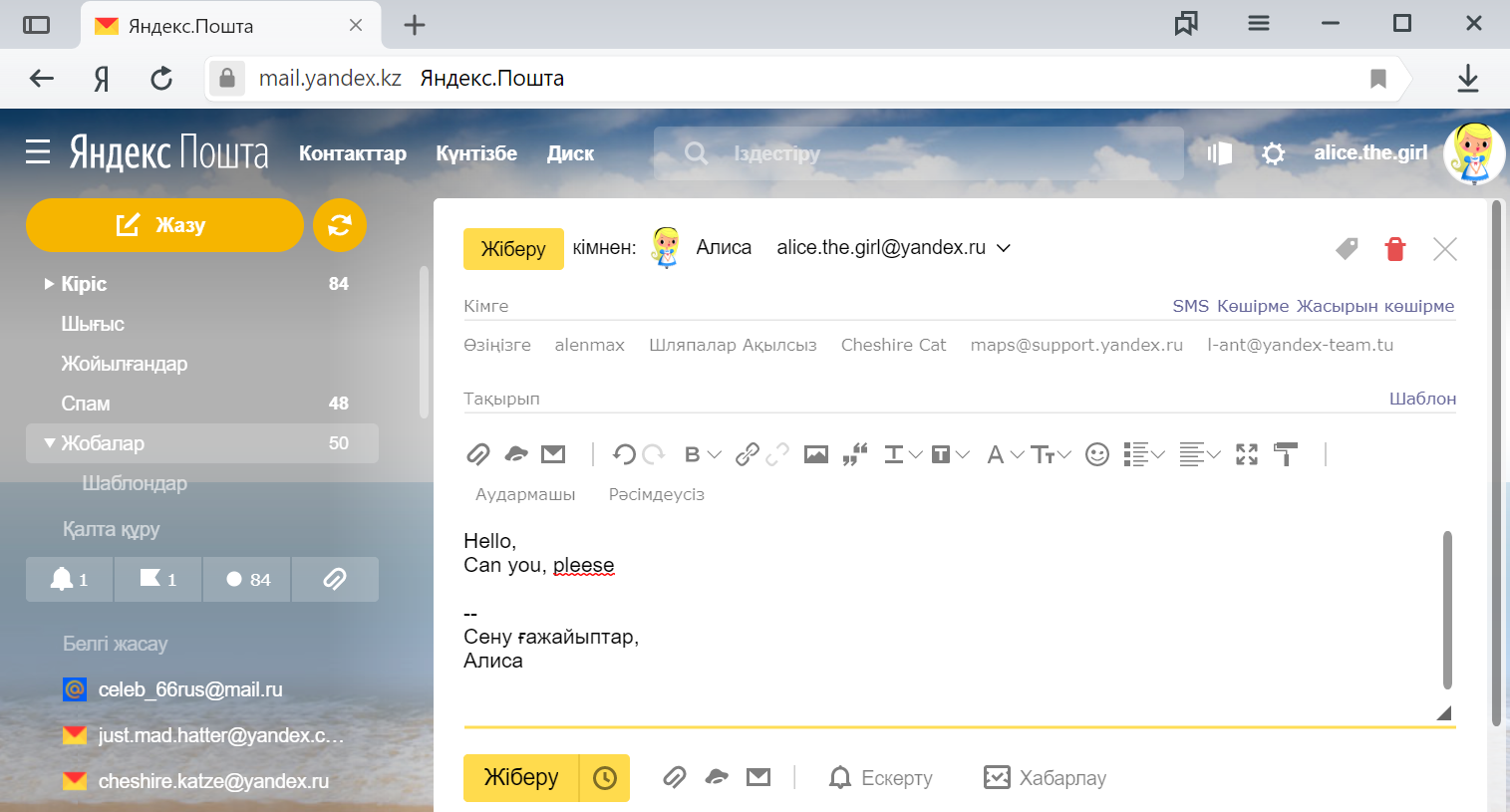Attach a file from mail in the toolbar

[553, 454]
